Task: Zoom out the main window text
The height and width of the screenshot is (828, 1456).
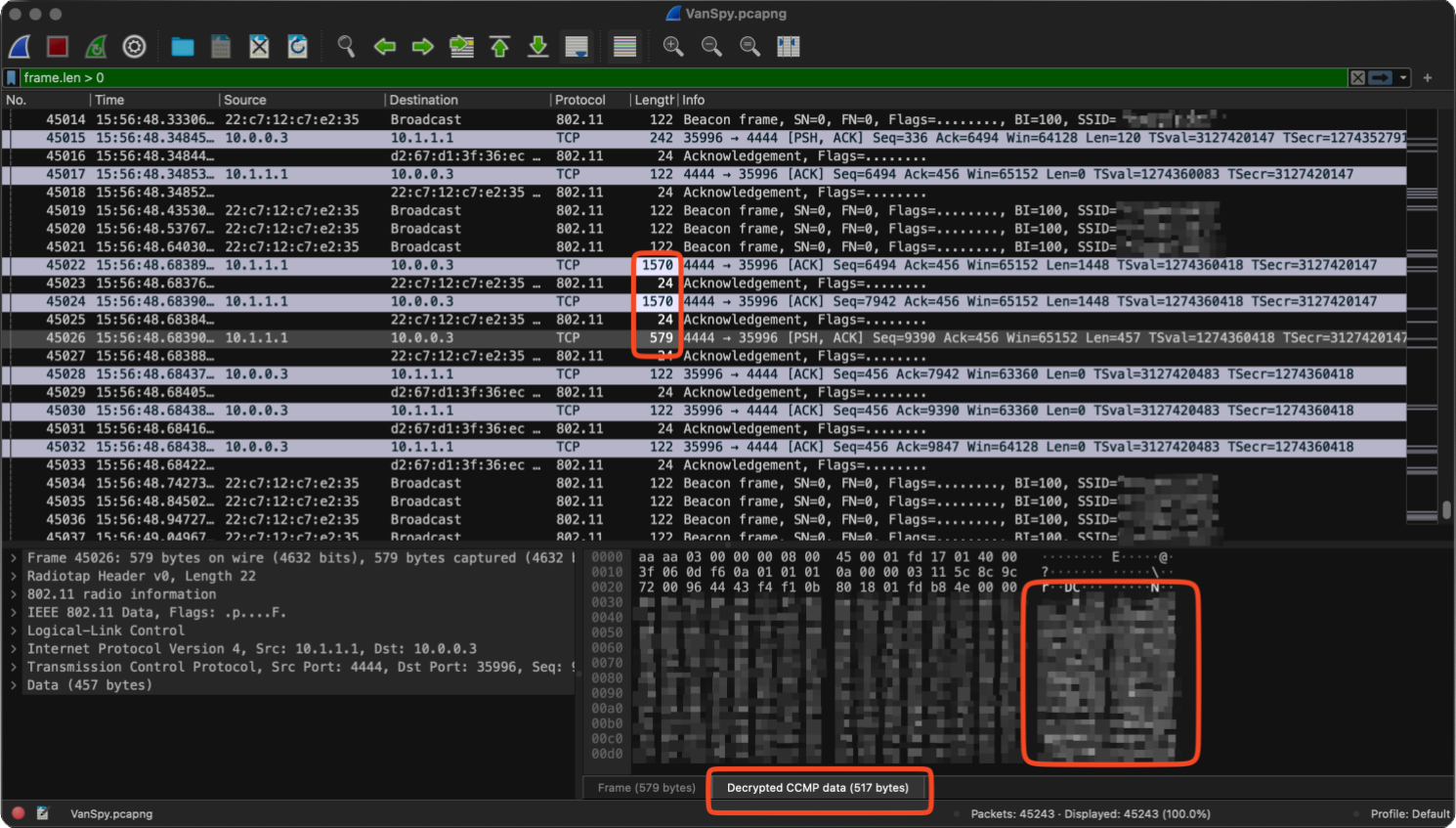Action: point(711,46)
